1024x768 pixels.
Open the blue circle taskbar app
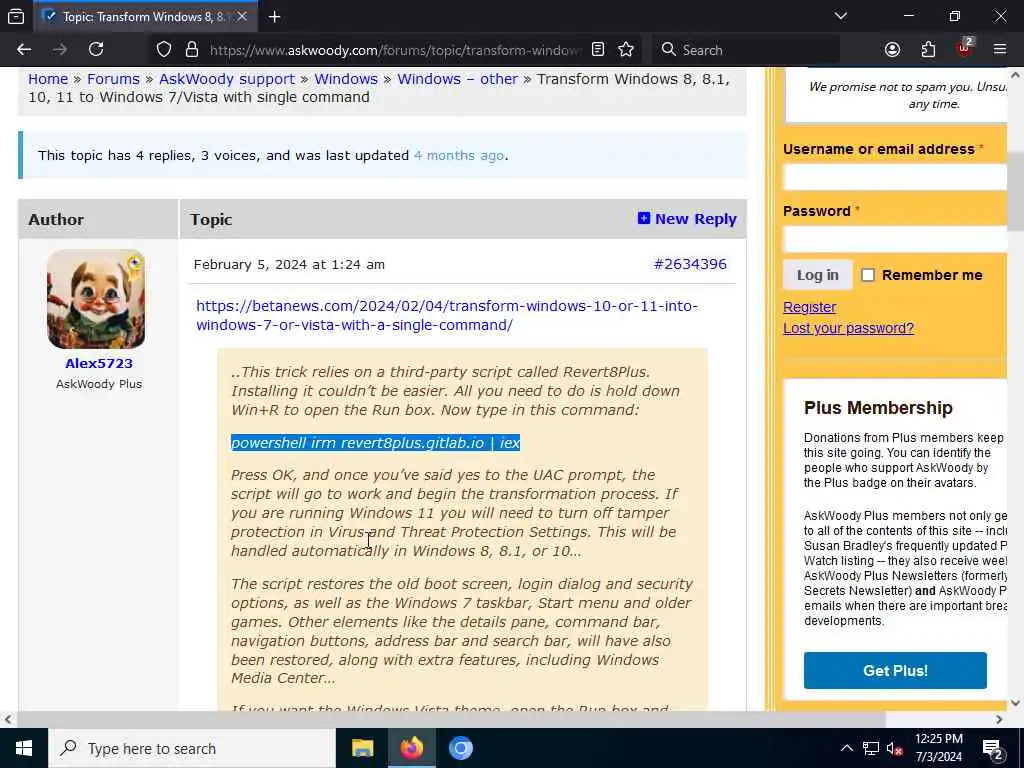tap(460, 748)
